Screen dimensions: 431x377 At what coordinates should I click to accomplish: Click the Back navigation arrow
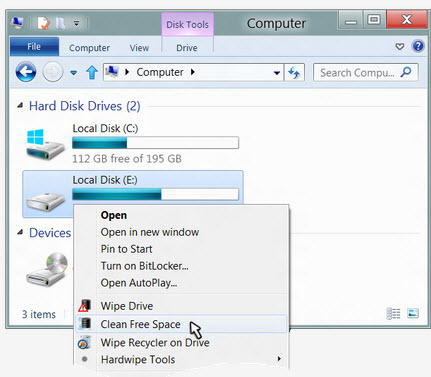tap(26, 72)
